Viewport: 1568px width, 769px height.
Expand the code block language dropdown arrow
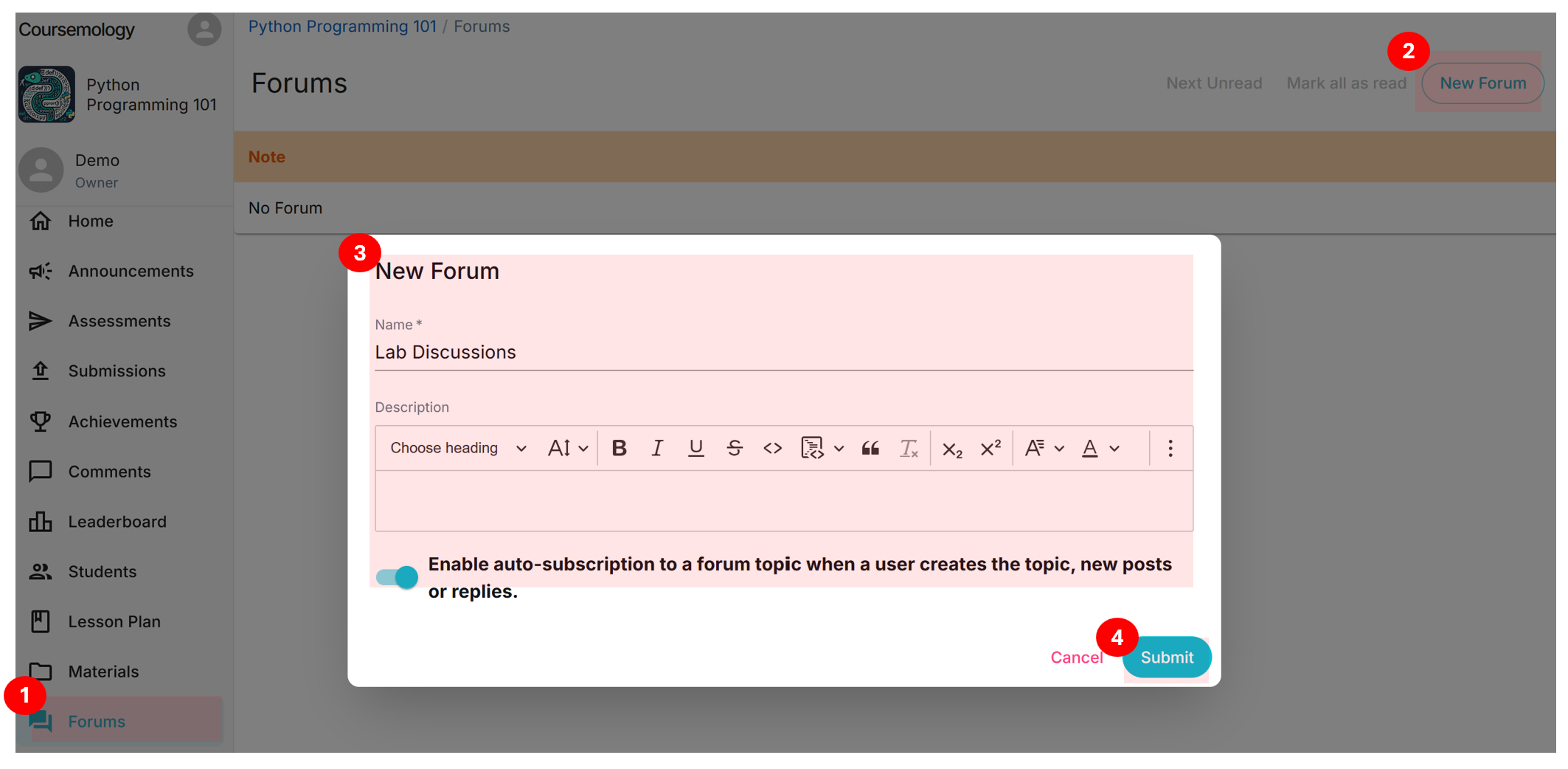[839, 449]
